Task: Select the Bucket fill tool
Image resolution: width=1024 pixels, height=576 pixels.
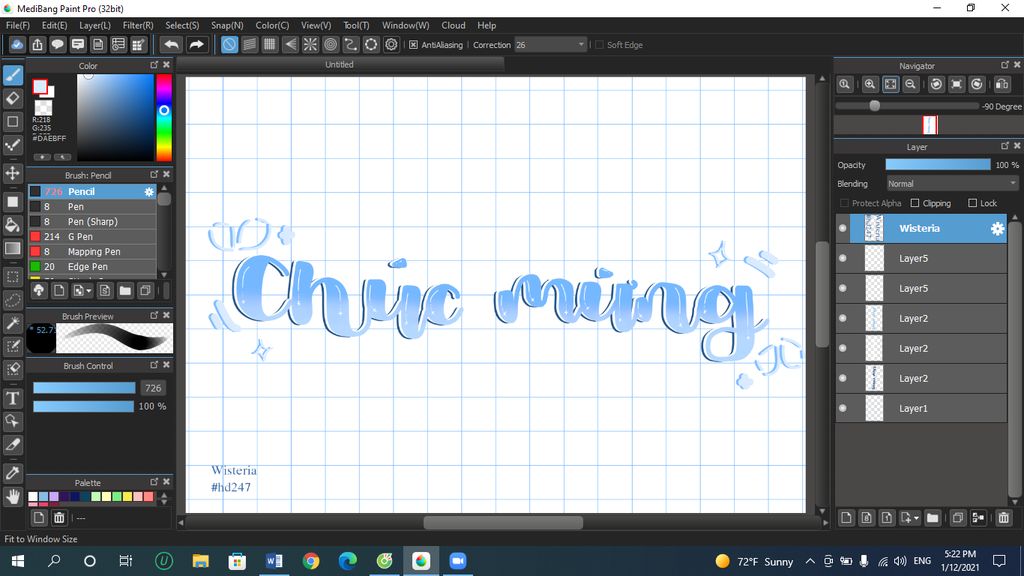Action: tap(12, 225)
